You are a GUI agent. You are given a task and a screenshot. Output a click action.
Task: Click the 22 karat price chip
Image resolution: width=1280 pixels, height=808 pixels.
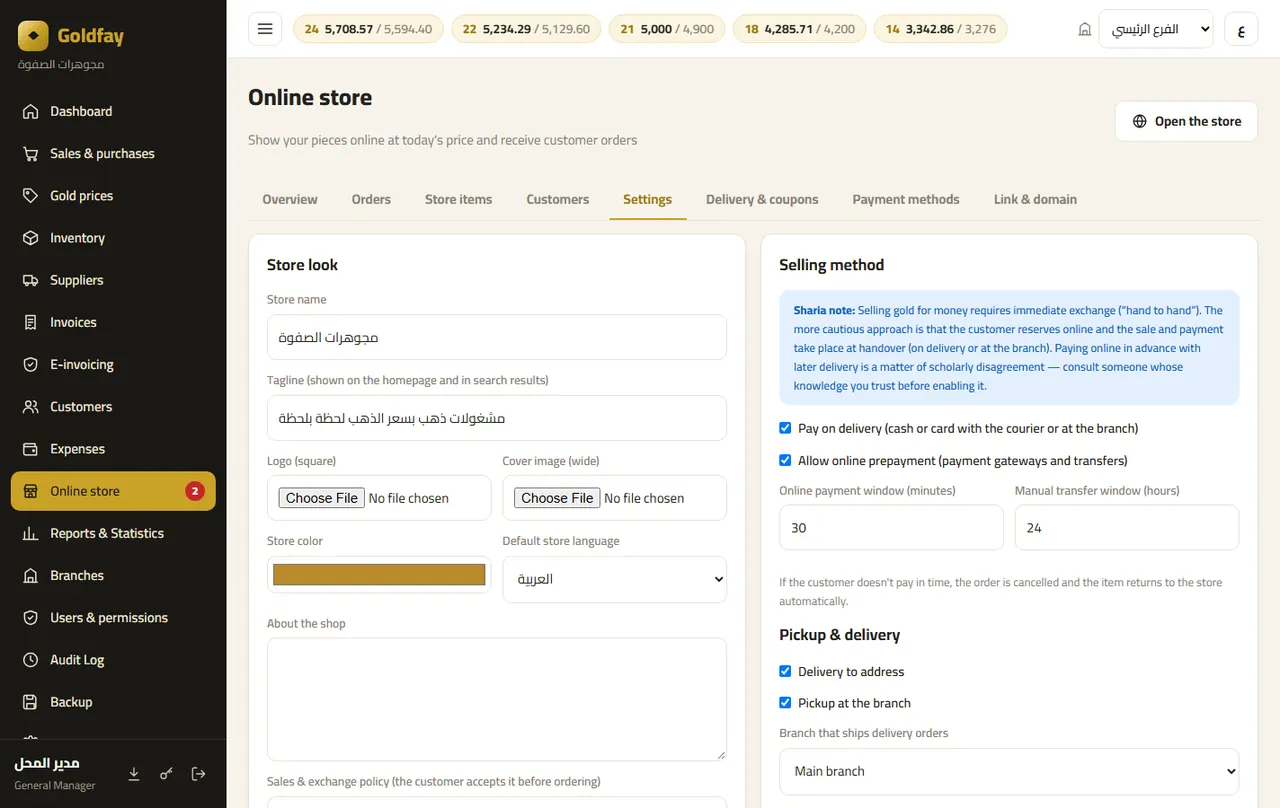tap(526, 29)
